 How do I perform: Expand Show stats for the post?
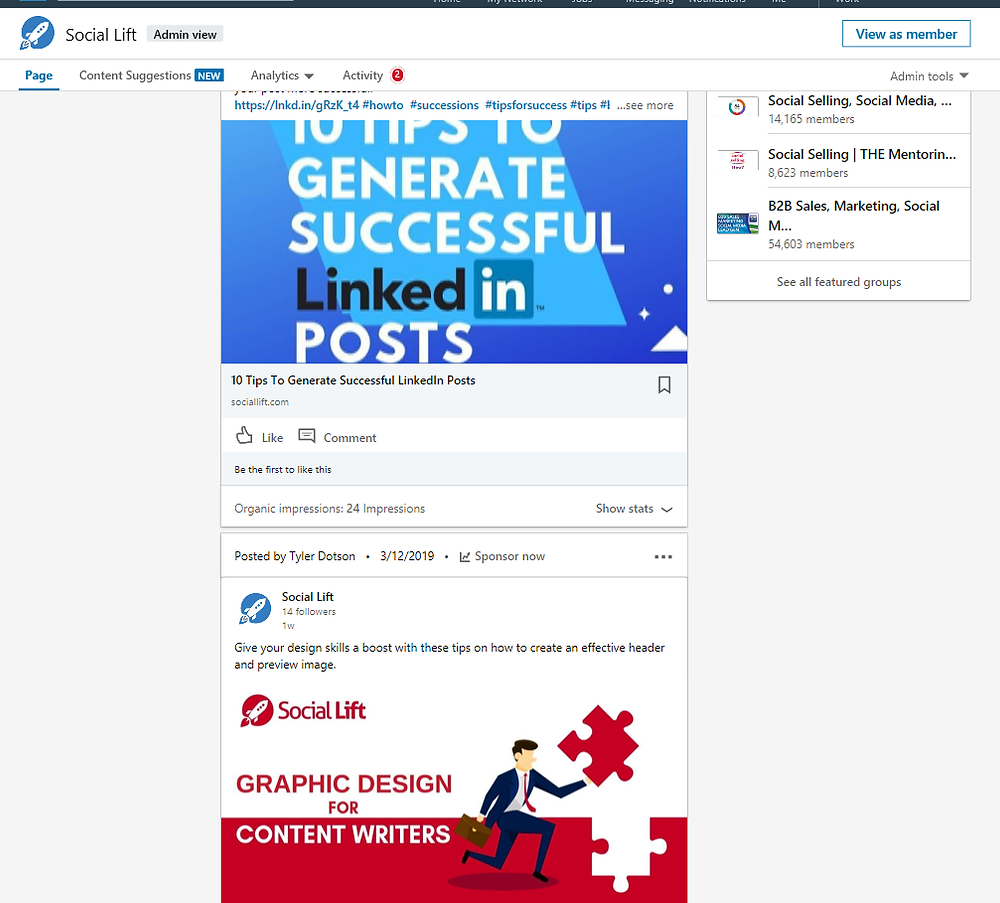coord(634,508)
